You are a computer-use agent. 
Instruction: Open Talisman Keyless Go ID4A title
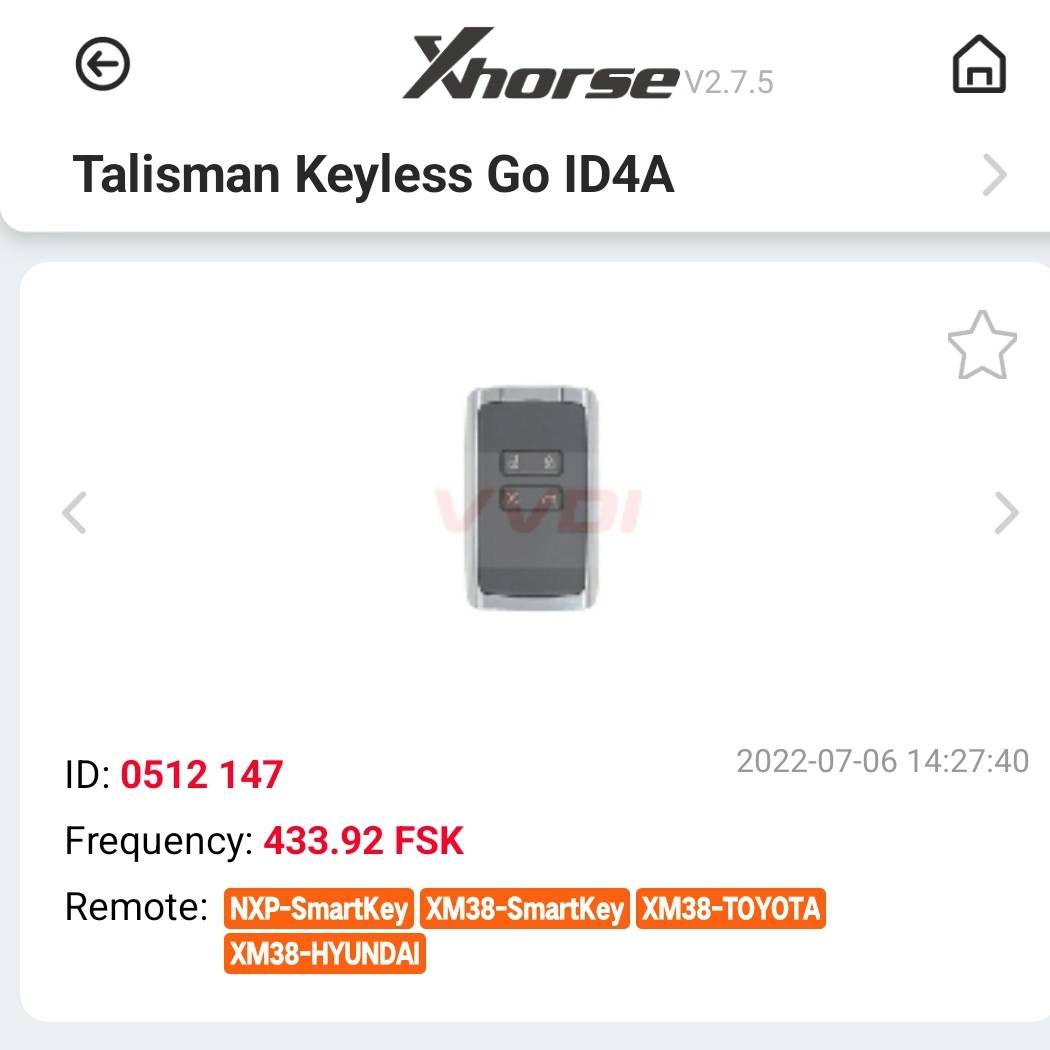[373, 174]
